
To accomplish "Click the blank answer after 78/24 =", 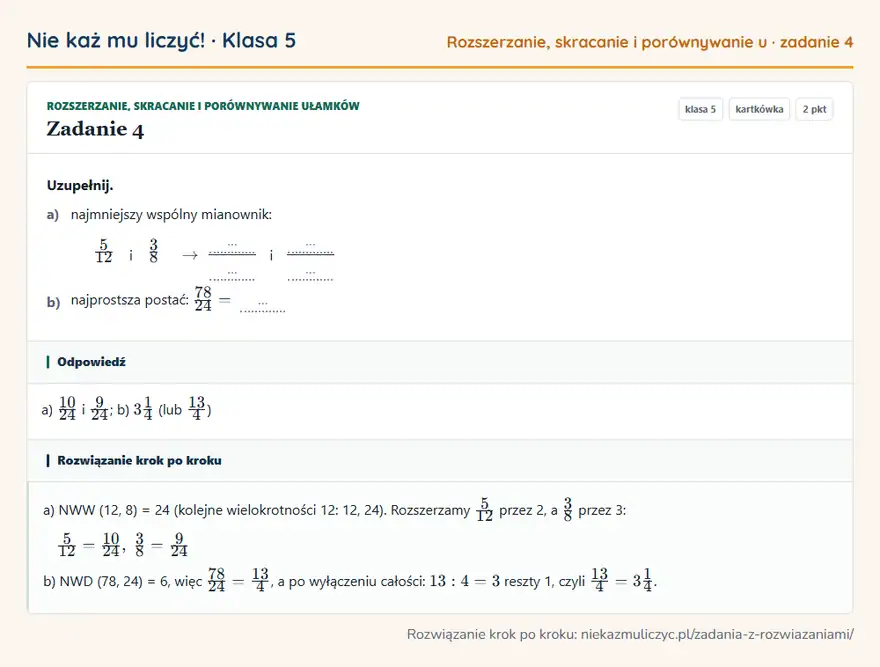I will (262, 307).
